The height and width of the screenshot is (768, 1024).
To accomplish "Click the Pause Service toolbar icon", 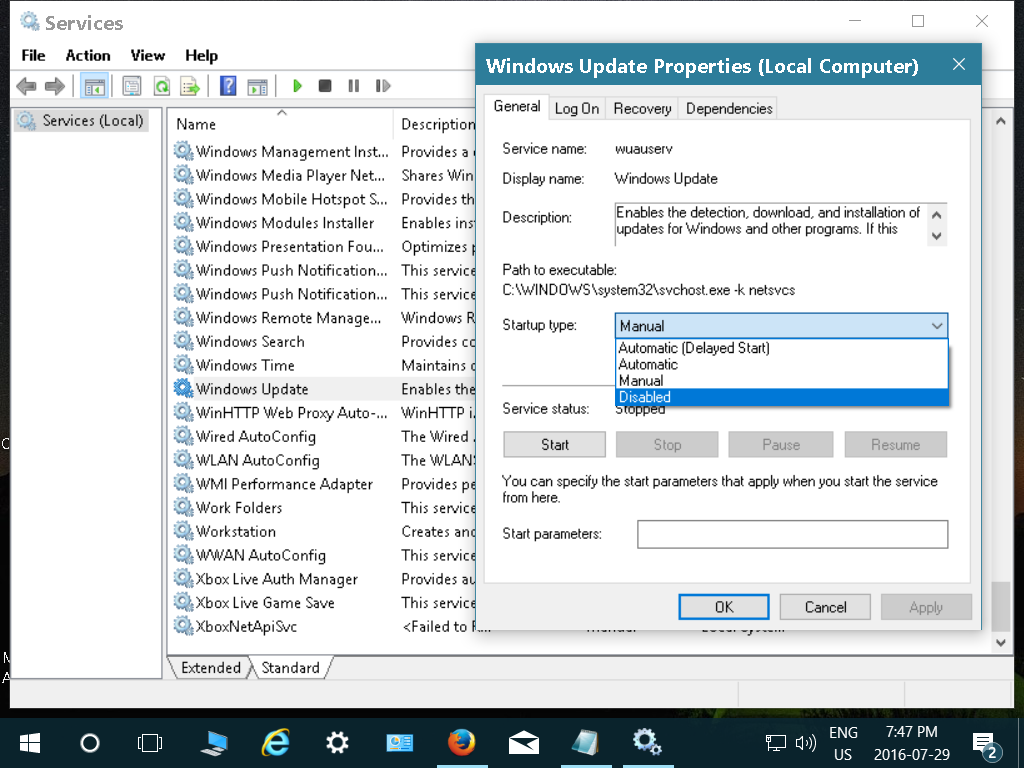I will coord(353,86).
